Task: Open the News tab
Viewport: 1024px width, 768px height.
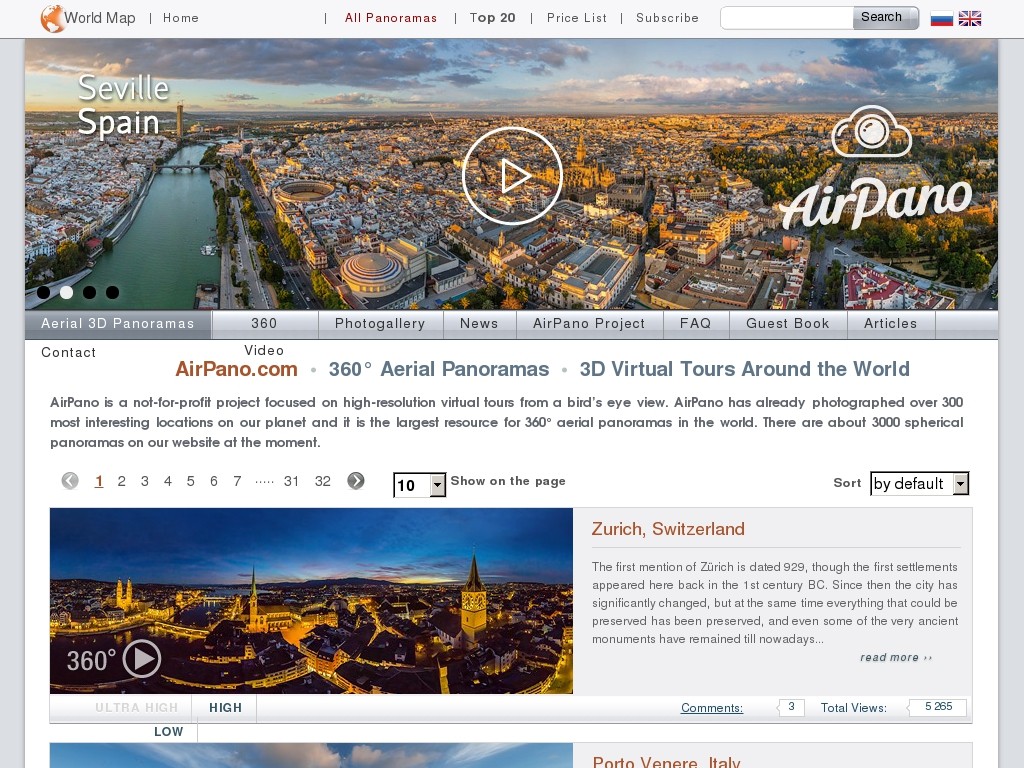Action: tap(479, 324)
